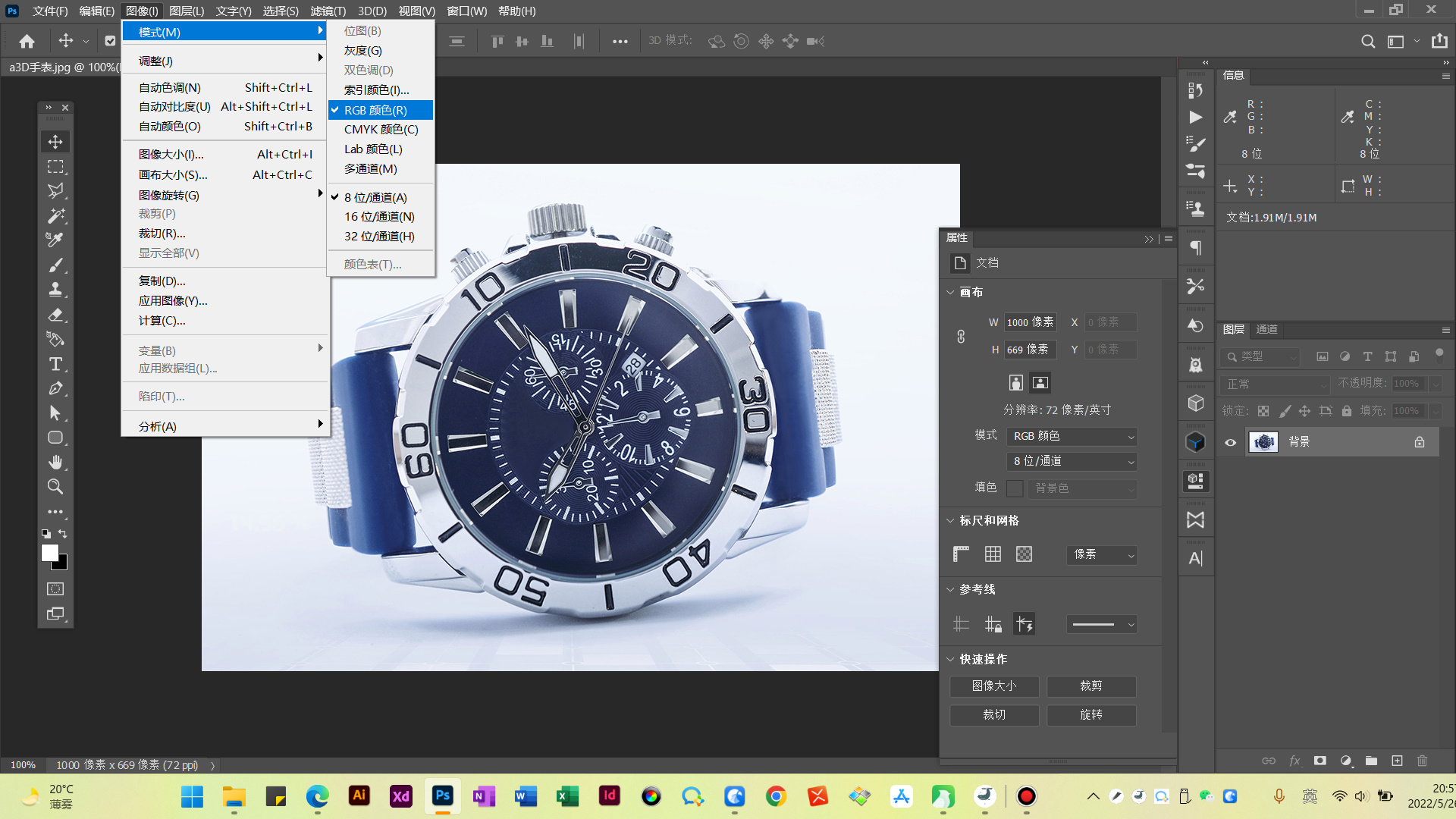The width and height of the screenshot is (1456, 819).
Task: Switch to the 通道 tab
Action: [x=1266, y=329]
